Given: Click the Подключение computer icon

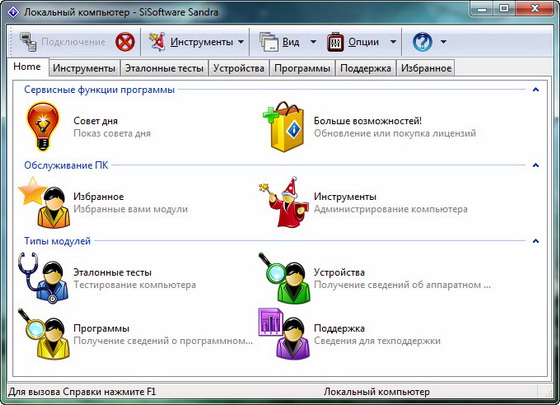Looking at the screenshot, I should [x=28, y=42].
